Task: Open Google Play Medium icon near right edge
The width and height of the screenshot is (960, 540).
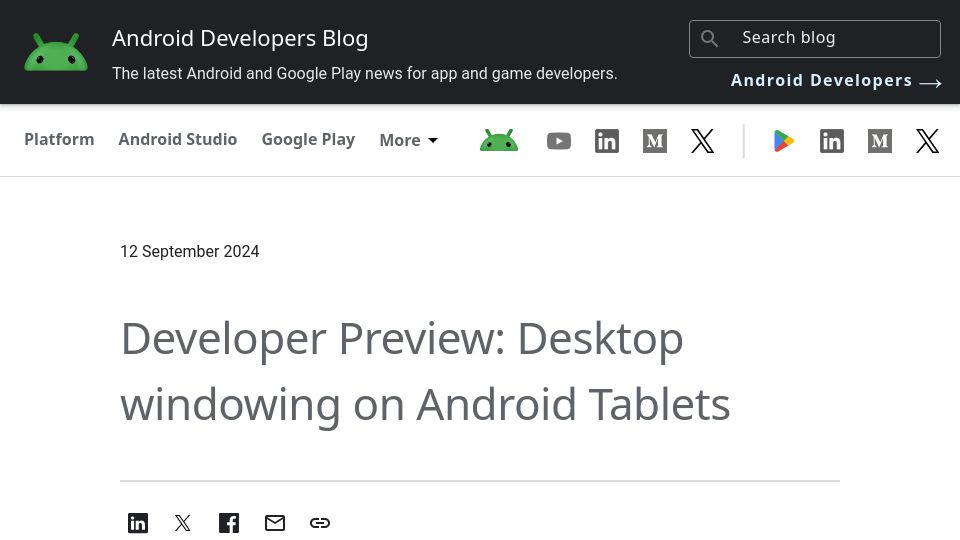Action: pos(880,141)
